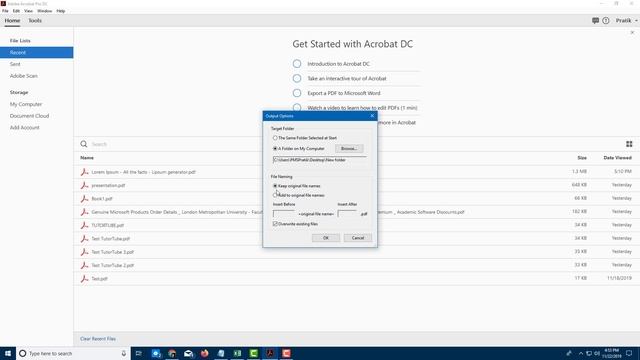
Task: Open the View menu
Action: [x=29, y=11]
